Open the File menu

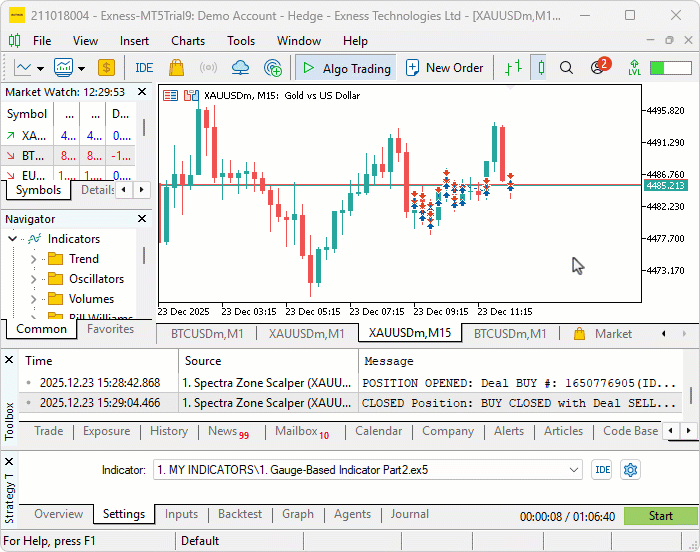click(x=42, y=41)
